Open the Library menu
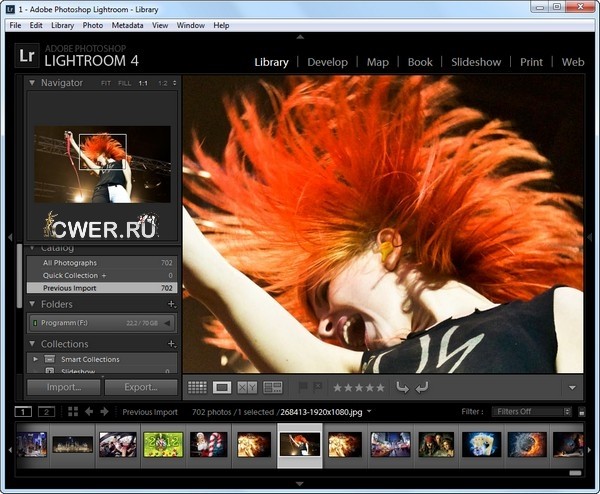 coord(62,25)
